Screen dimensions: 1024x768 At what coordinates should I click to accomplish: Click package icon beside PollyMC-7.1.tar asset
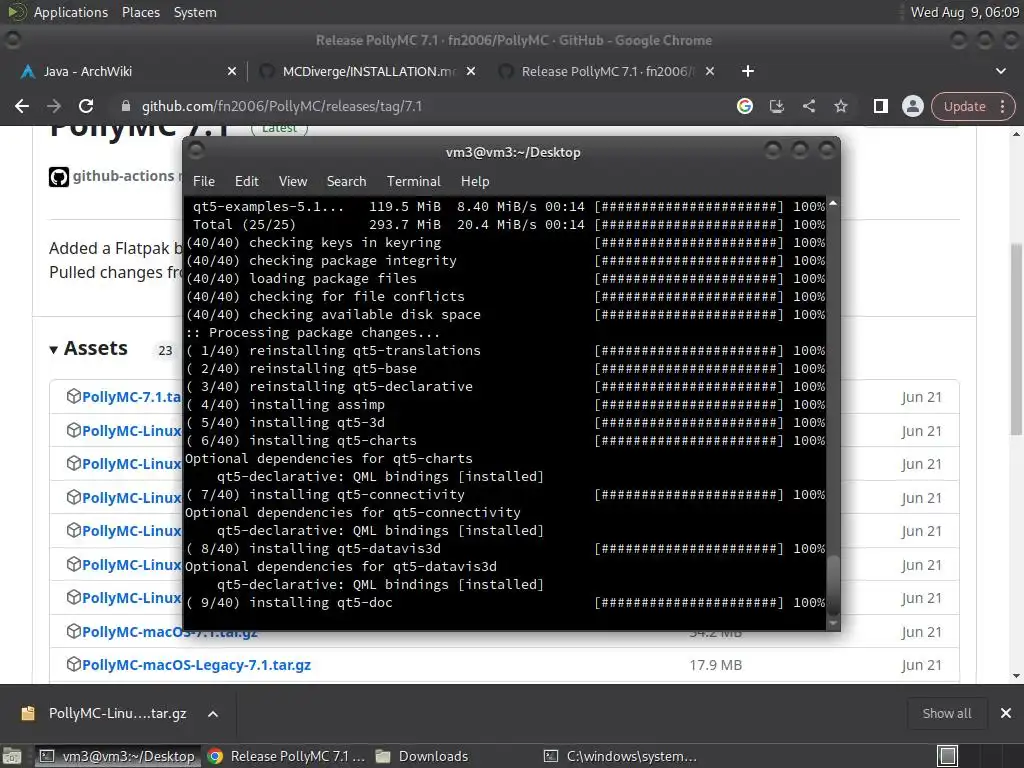coord(73,396)
